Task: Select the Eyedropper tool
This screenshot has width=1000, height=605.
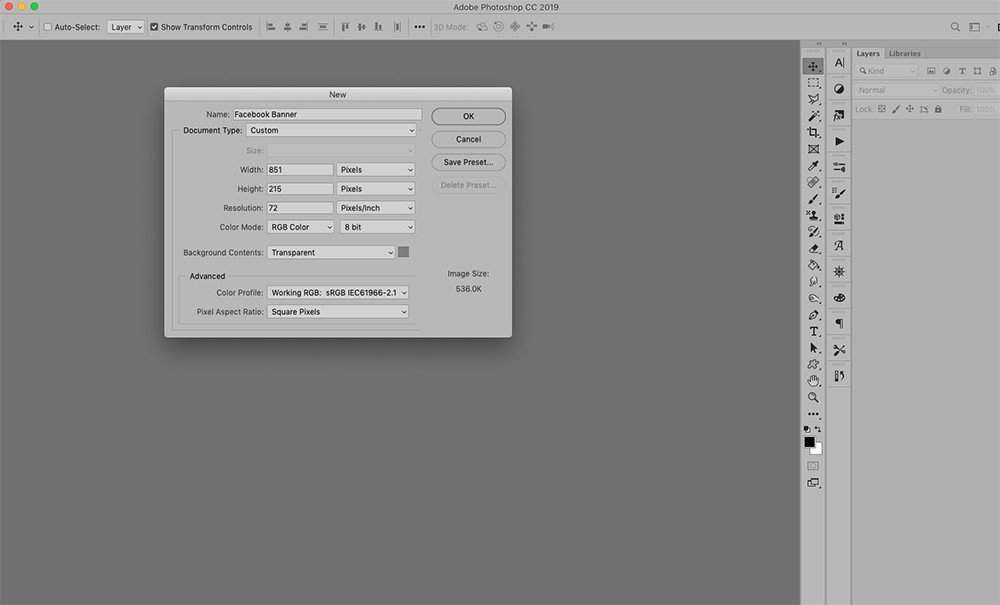Action: pyautogui.click(x=813, y=166)
